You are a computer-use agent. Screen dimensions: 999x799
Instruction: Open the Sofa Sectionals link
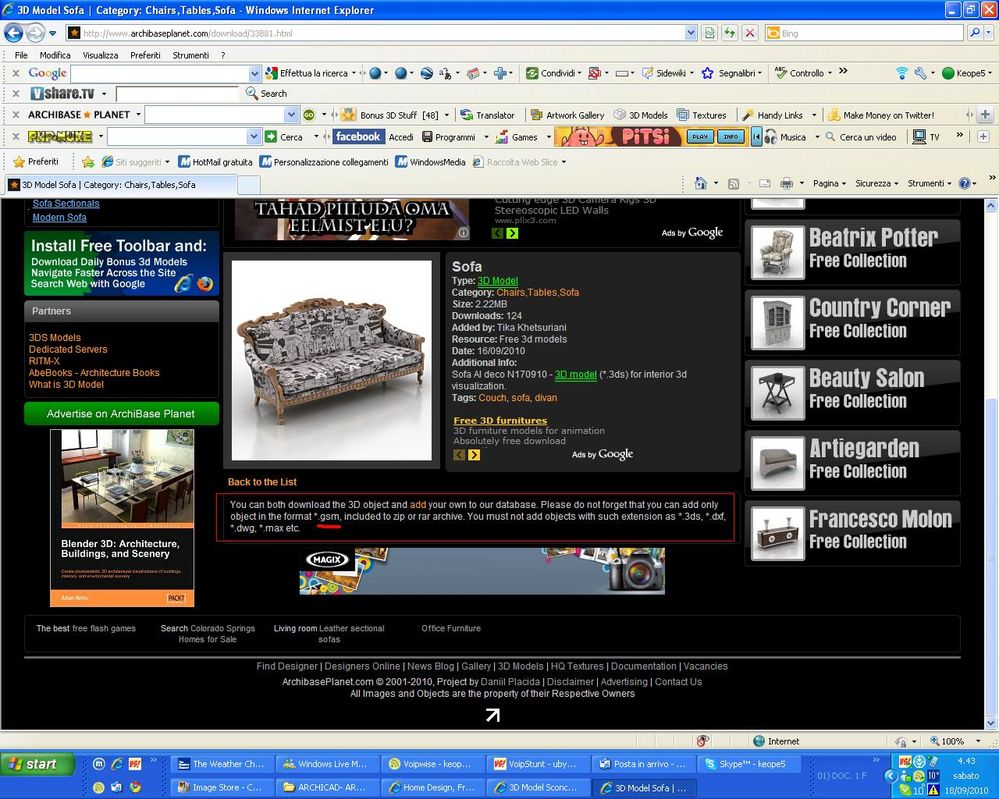click(66, 203)
